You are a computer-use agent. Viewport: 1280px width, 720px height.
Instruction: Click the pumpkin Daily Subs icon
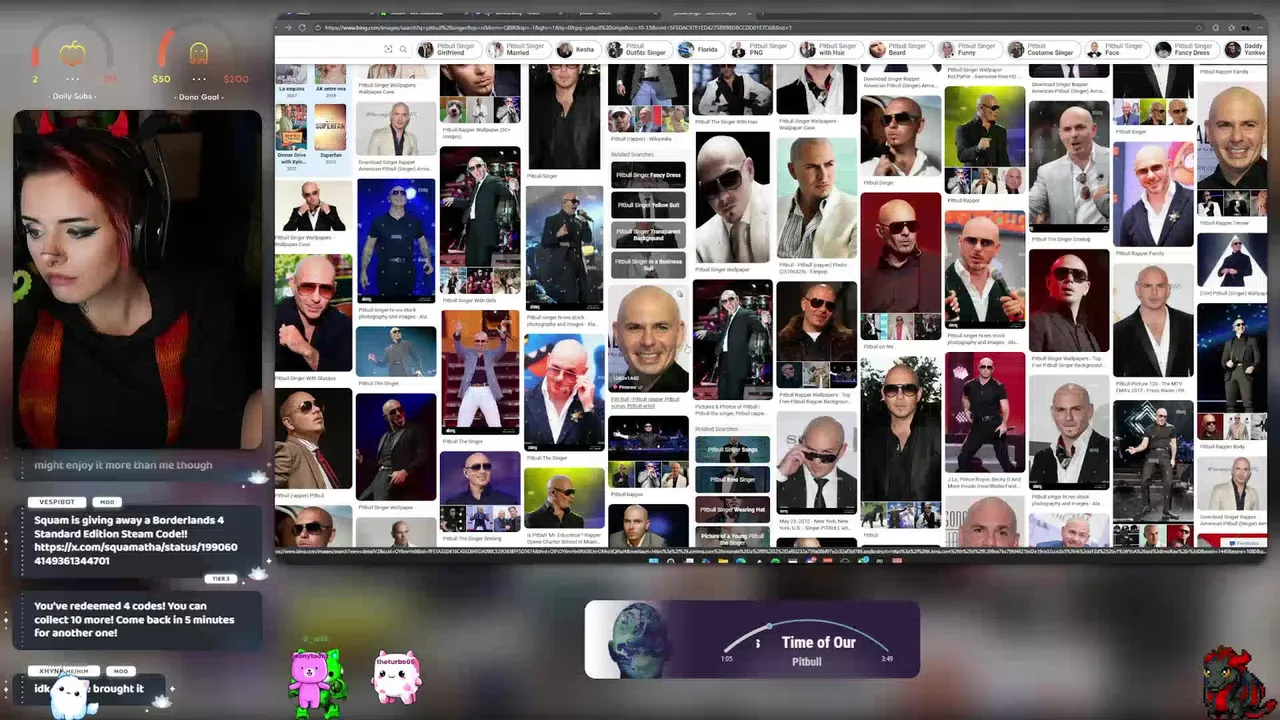click(72, 54)
